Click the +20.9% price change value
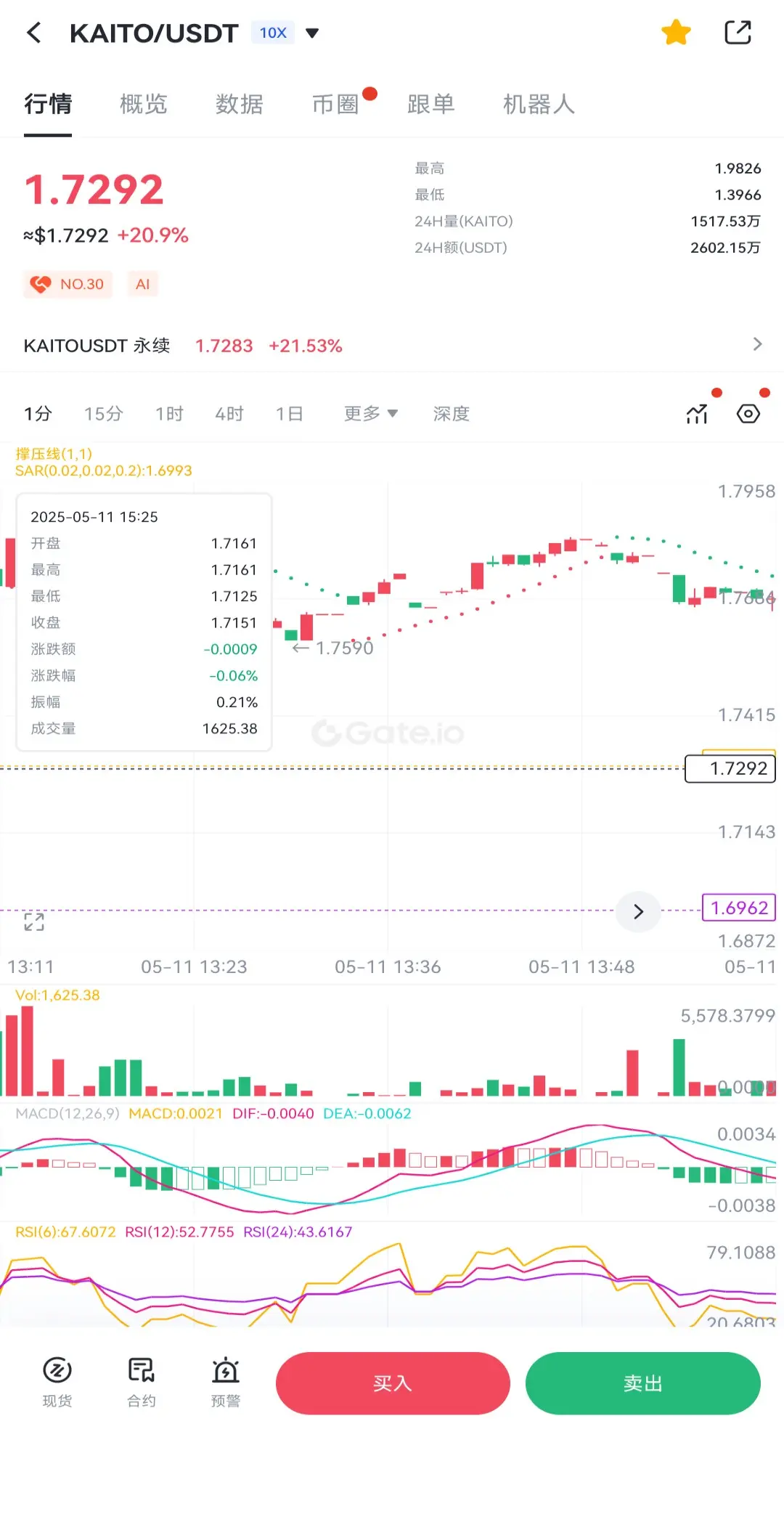784x1522 pixels. [153, 235]
